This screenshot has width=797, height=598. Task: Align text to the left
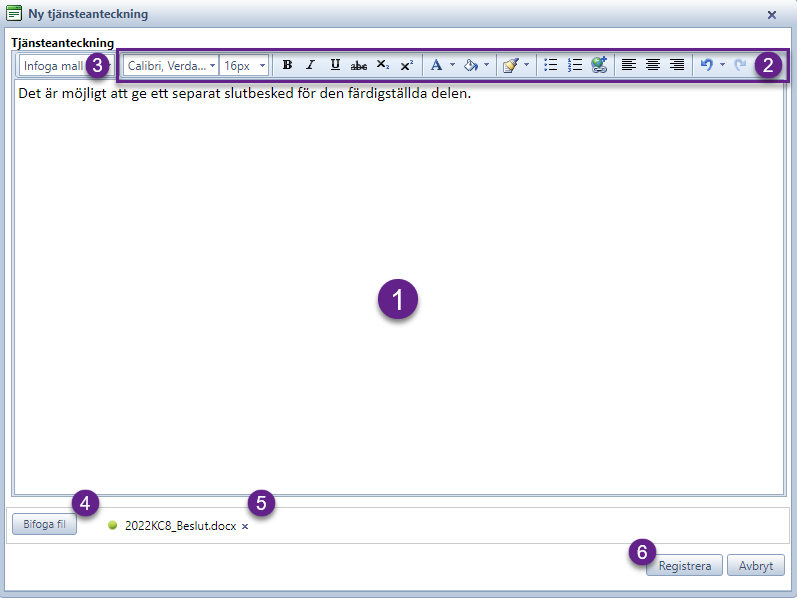(629, 65)
